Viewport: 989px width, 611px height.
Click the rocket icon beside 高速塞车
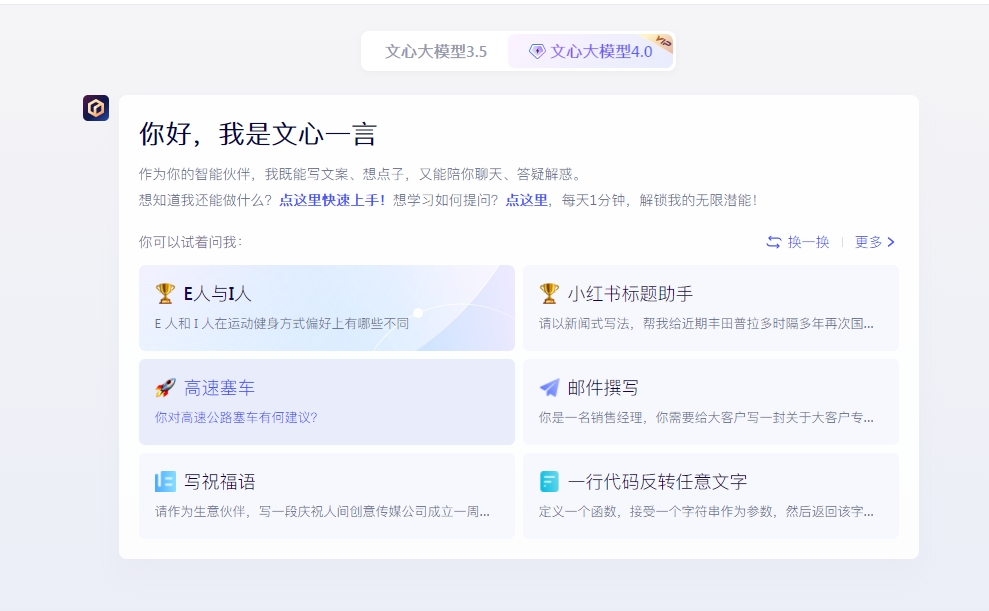pyautogui.click(x=165, y=388)
